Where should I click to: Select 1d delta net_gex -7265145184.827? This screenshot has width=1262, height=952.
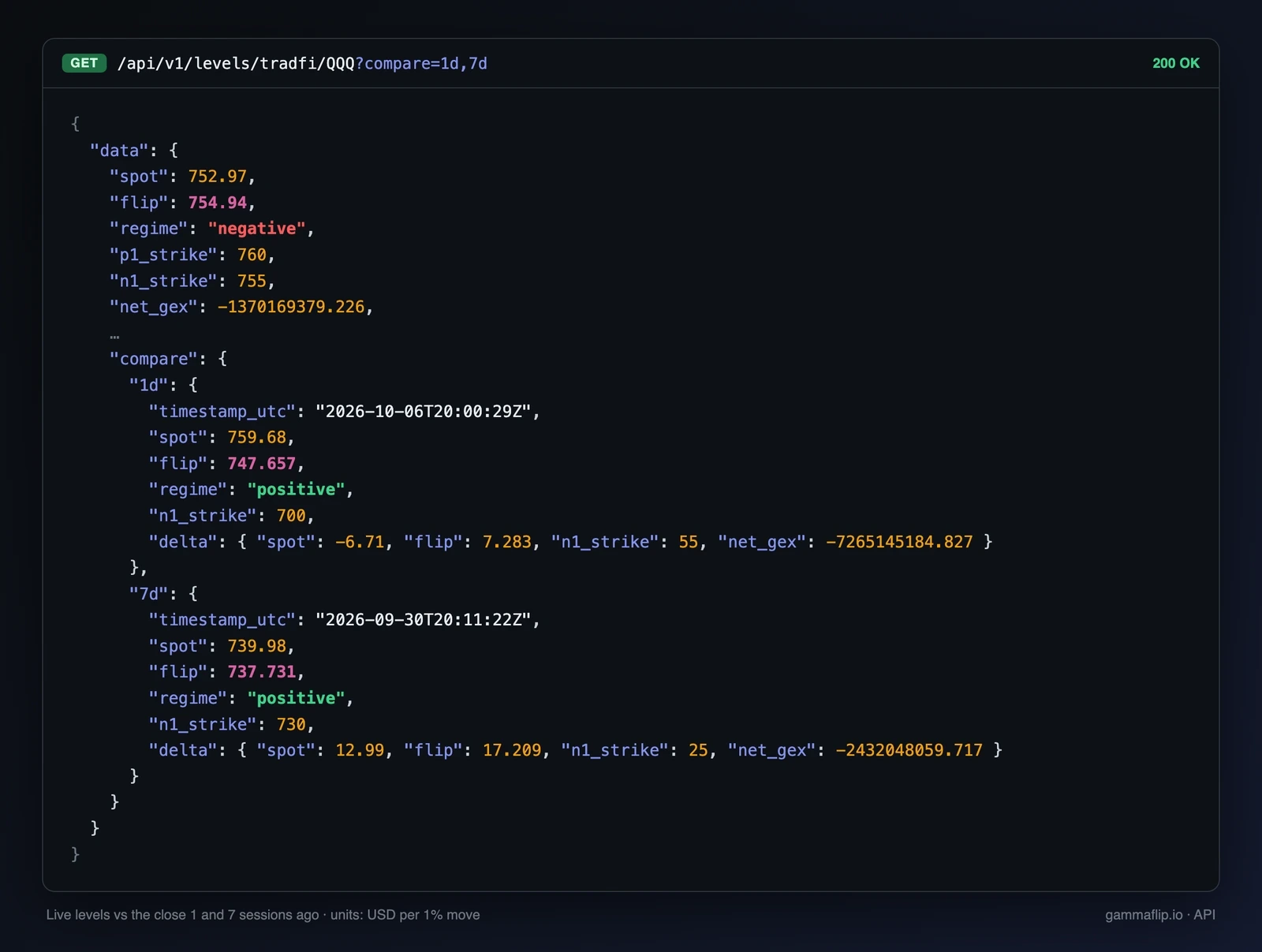(x=899, y=542)
